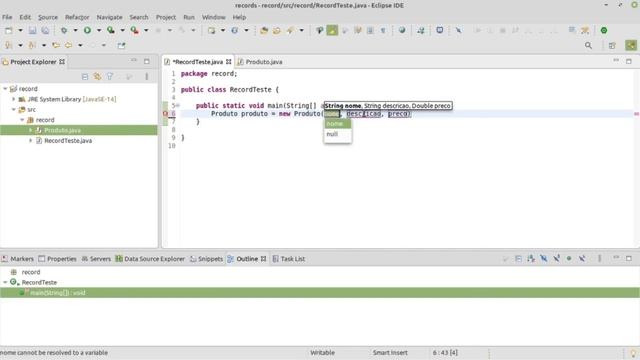Switch to the Markers tab
This screenshot has height=360, width=640.
[x=18, y=259]
